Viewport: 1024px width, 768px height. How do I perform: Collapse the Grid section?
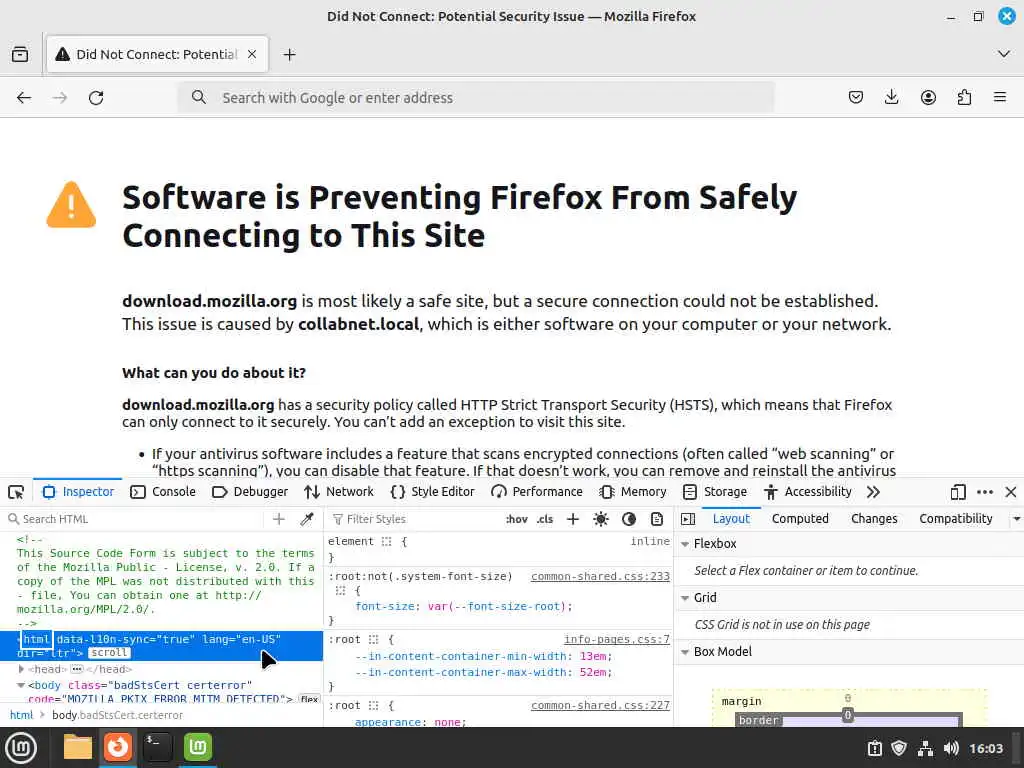685,598
